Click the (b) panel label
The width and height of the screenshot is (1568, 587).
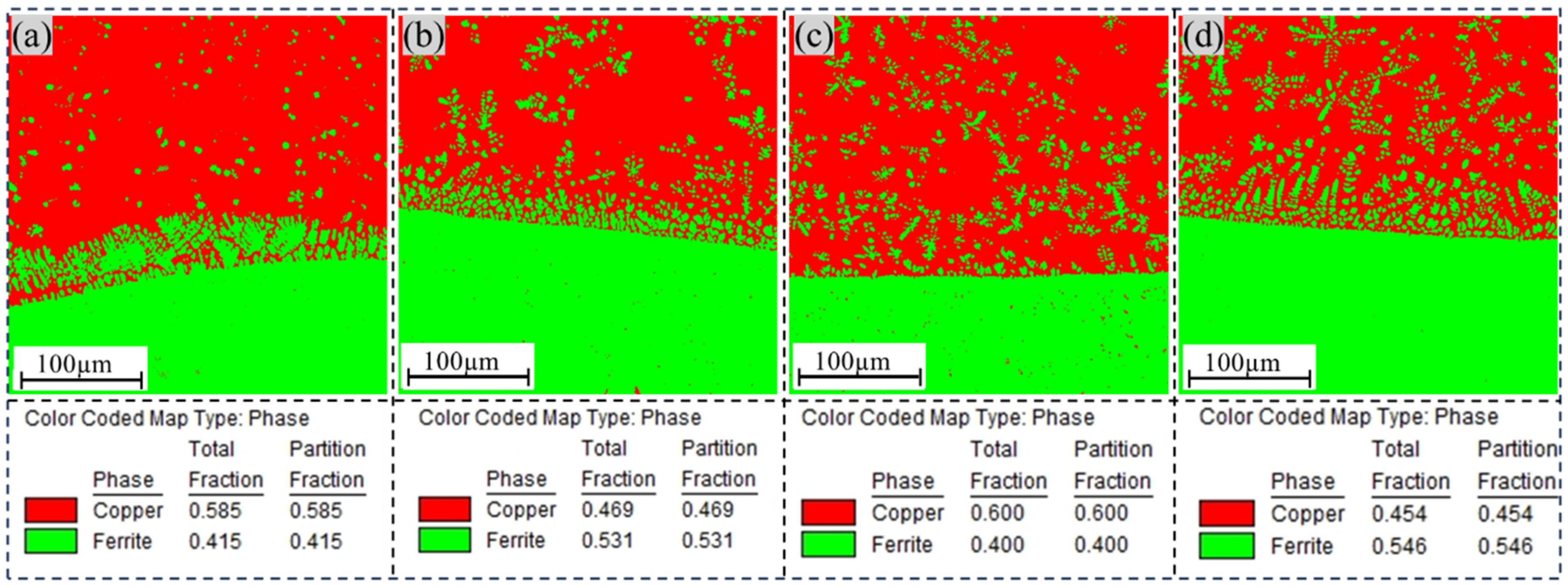[423, 36]
